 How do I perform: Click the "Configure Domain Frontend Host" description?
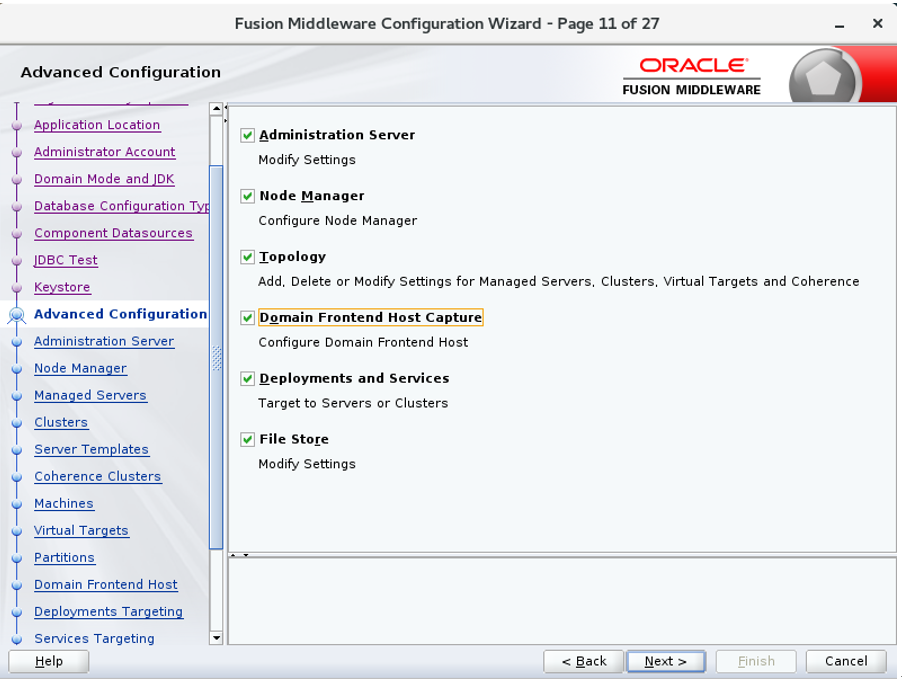(363, 343)
